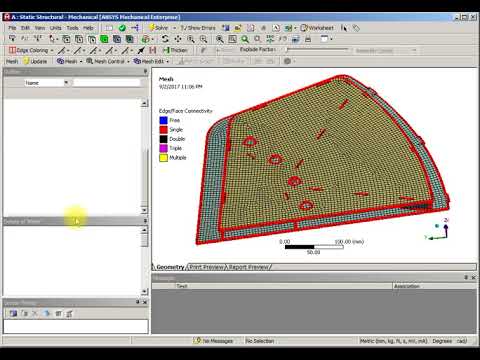Click the outline filter text field
The width and height of the screenshot is (480, 360).
pyautogui.click(x=107, y=82)
